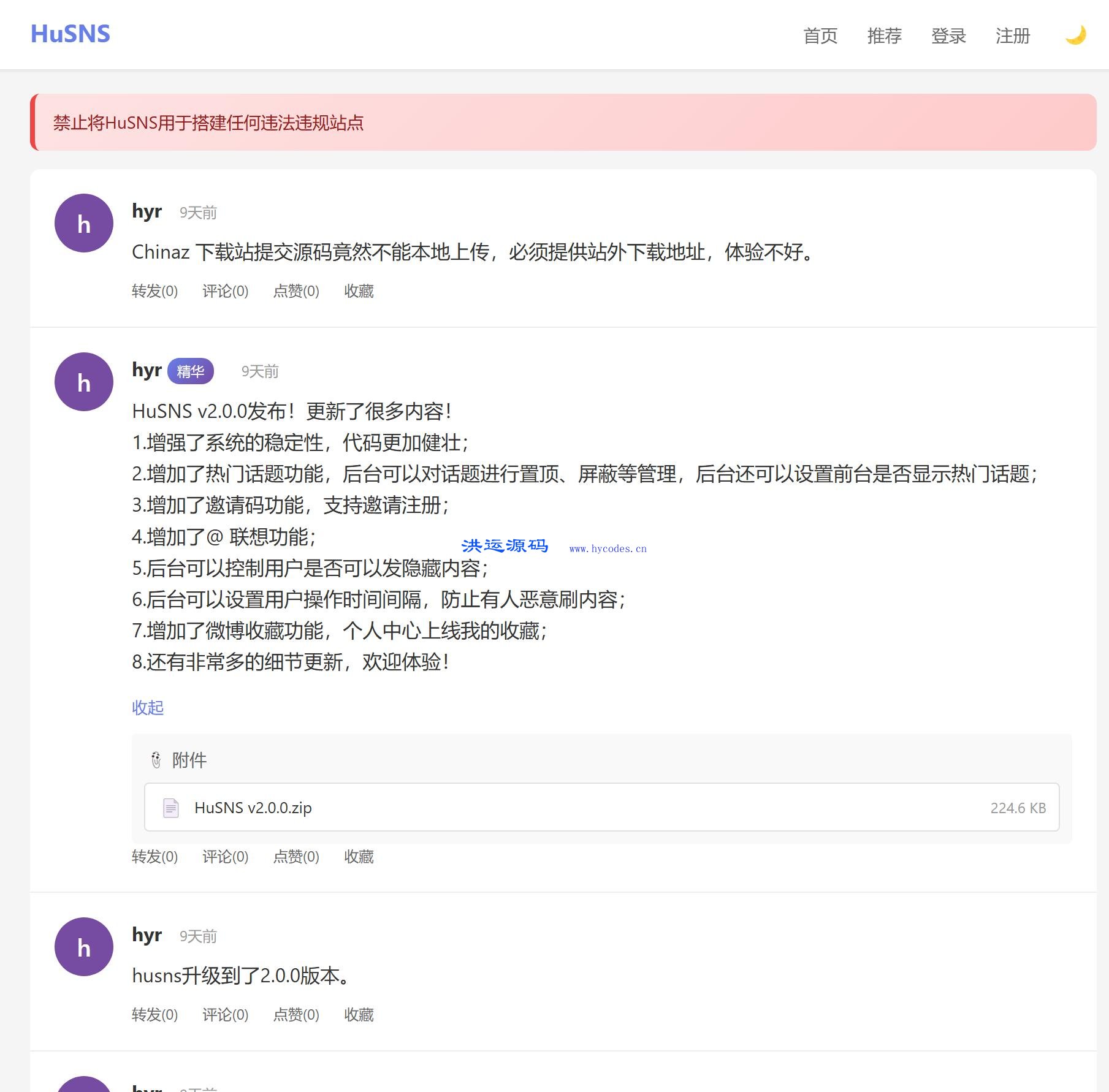1109x1092 pixels.
Task: Switch to the 推荐 tab
Action: tap(884, 37)
